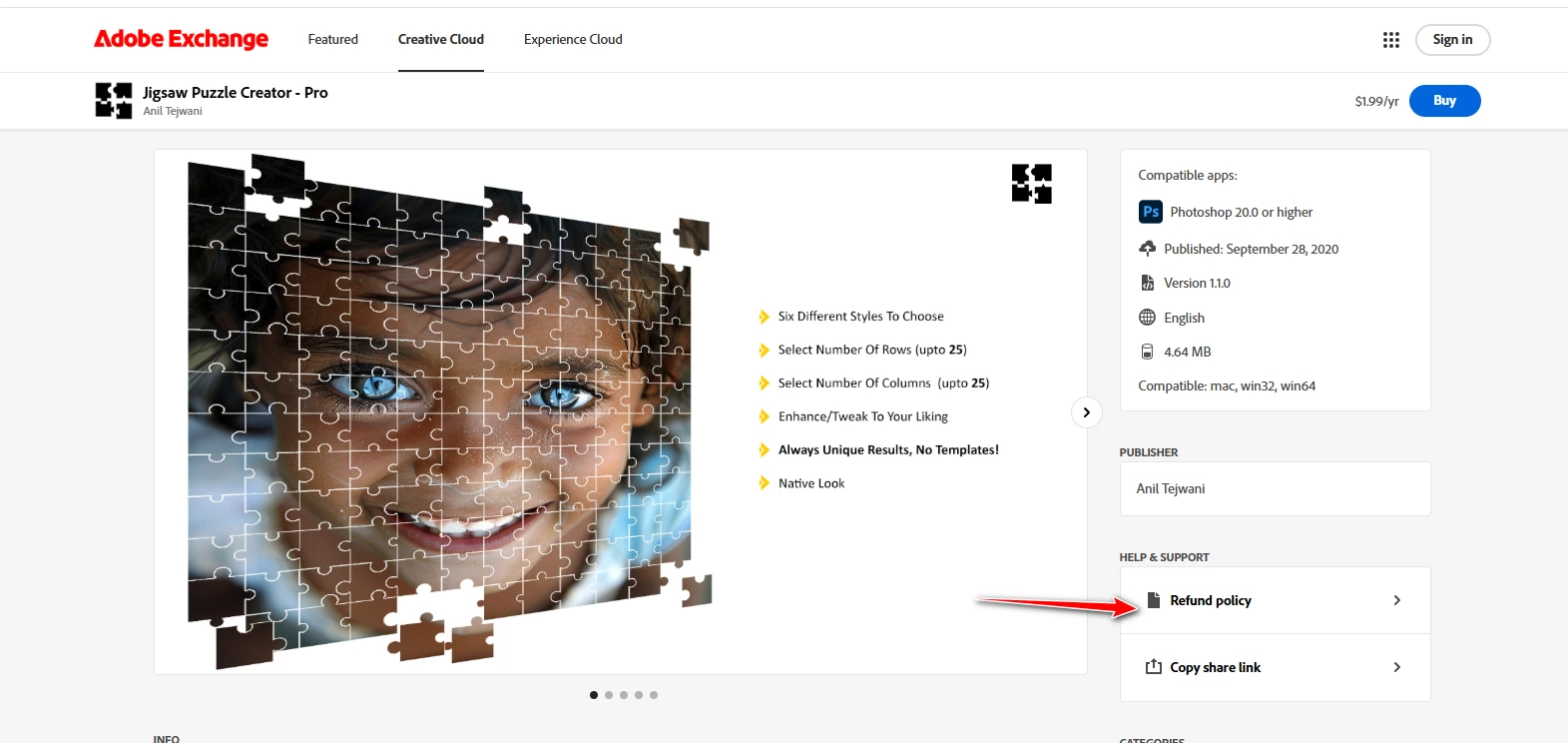
Task: Expand Refund policy with its chevron
Action: coord(1397,600)
